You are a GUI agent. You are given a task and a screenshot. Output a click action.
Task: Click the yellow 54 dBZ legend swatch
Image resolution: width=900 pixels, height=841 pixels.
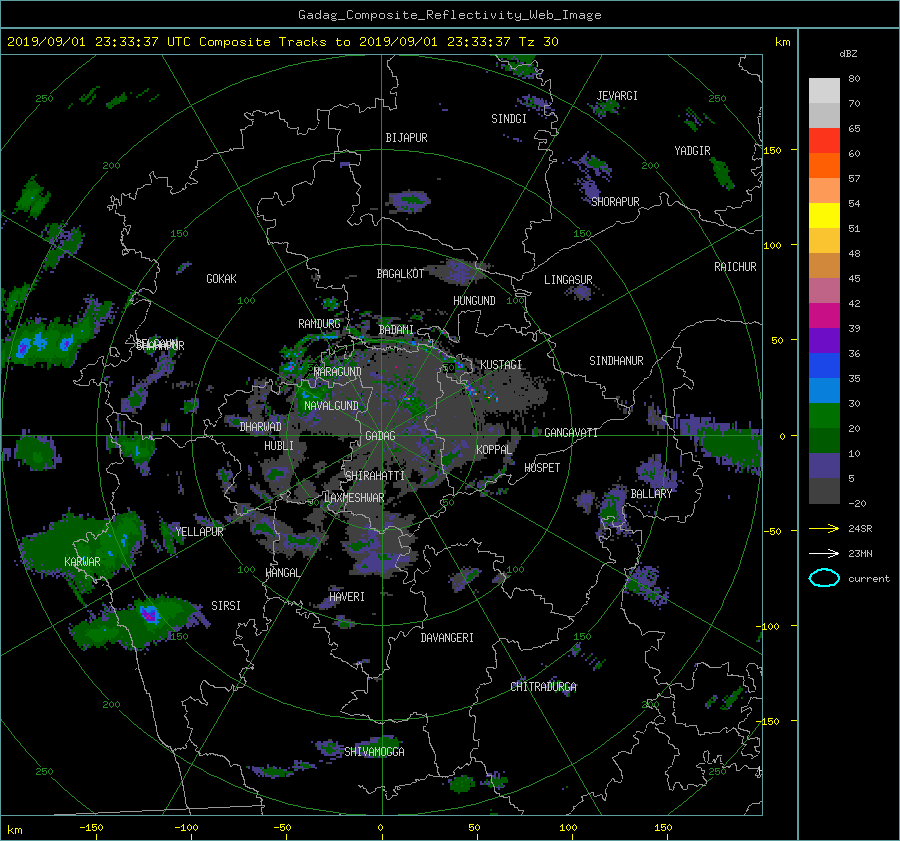[x=824, y=215]
